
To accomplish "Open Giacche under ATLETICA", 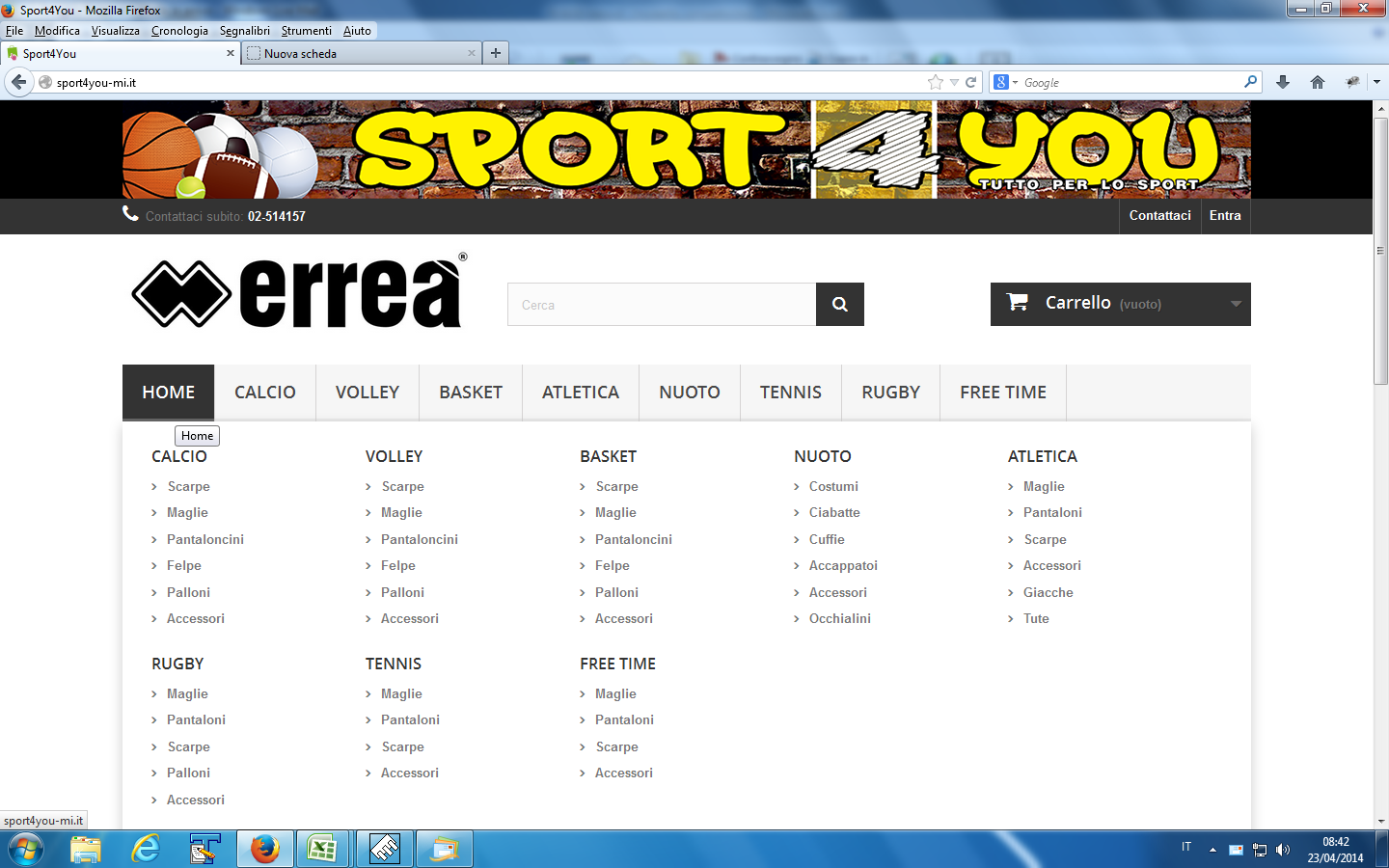I will click(1049, 592).
